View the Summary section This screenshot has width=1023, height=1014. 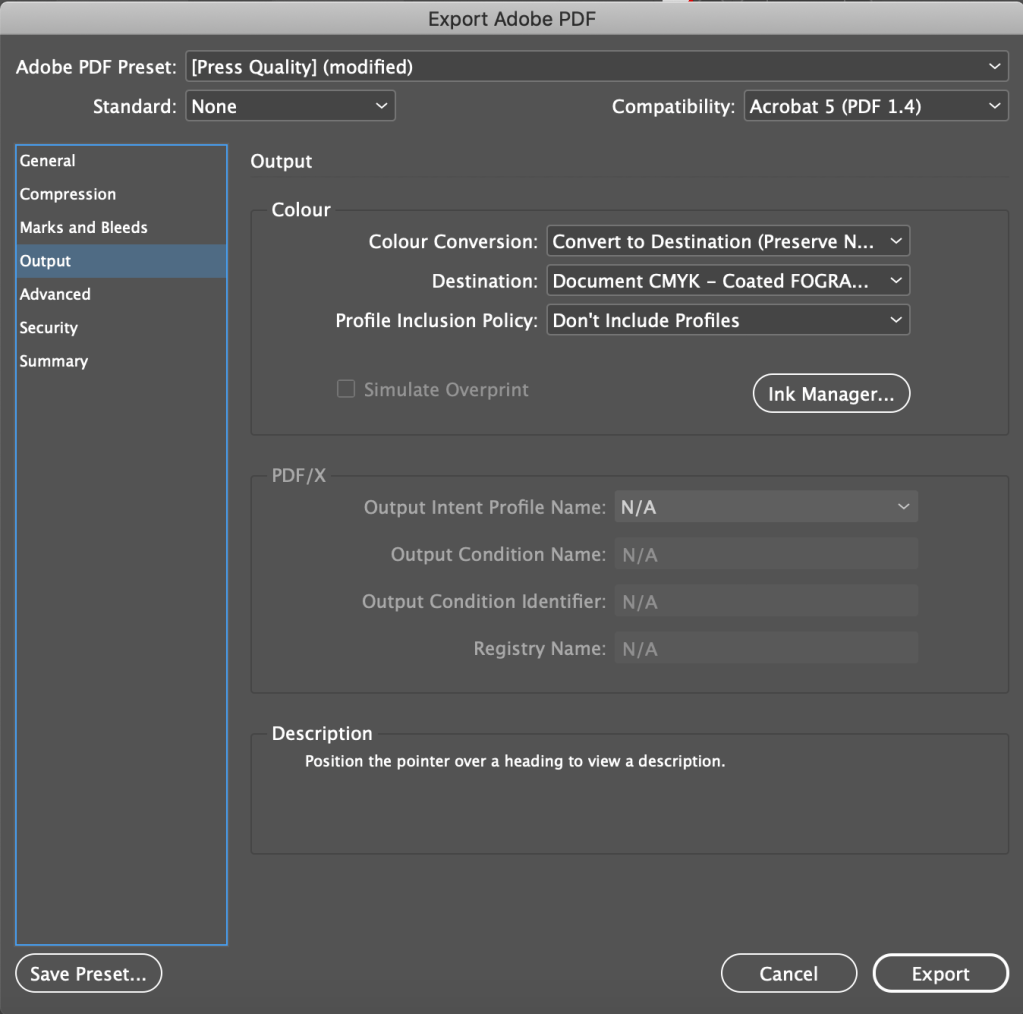tap(54, 362)
